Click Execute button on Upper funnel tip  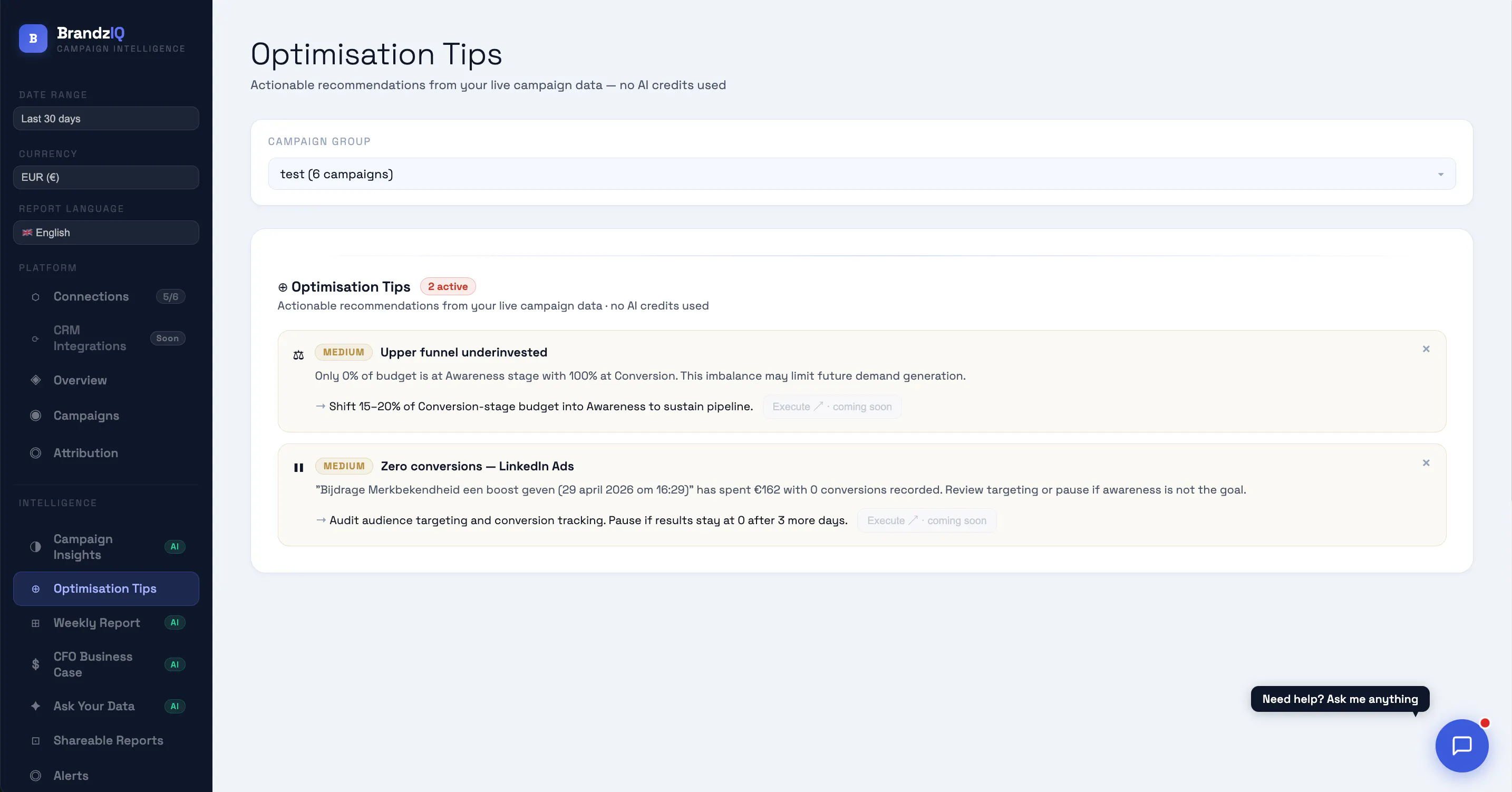(x=832, y=407)
